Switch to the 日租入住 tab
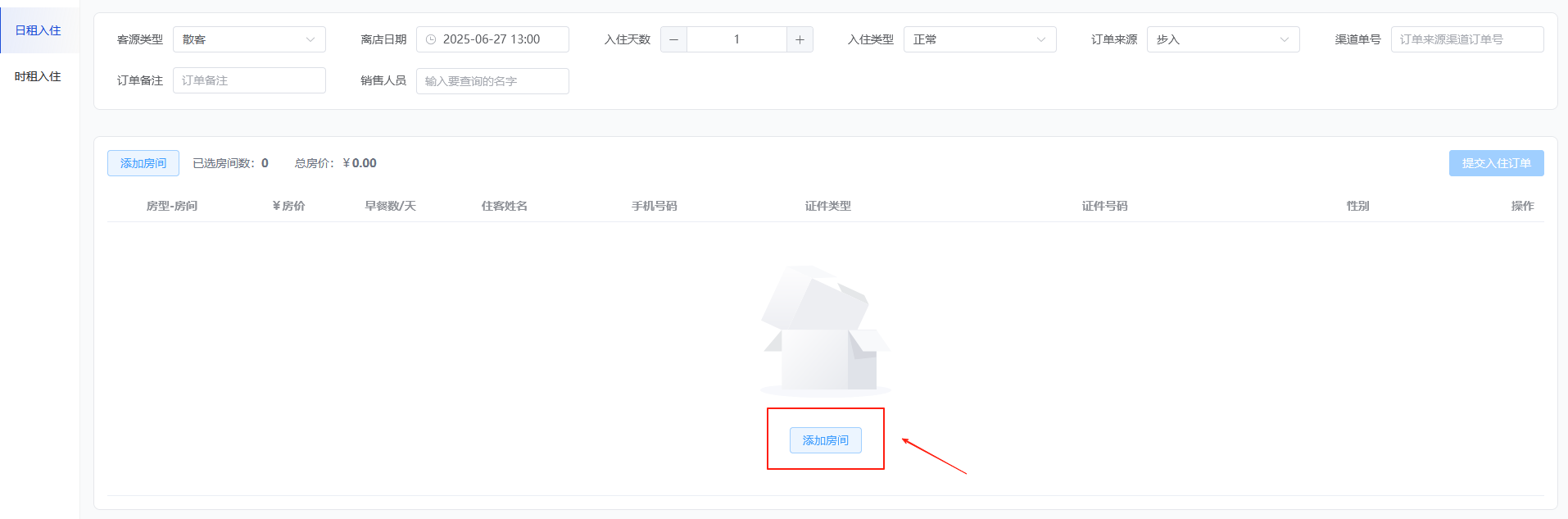Viewport: 1568px width, 519px height. point(39,30)
